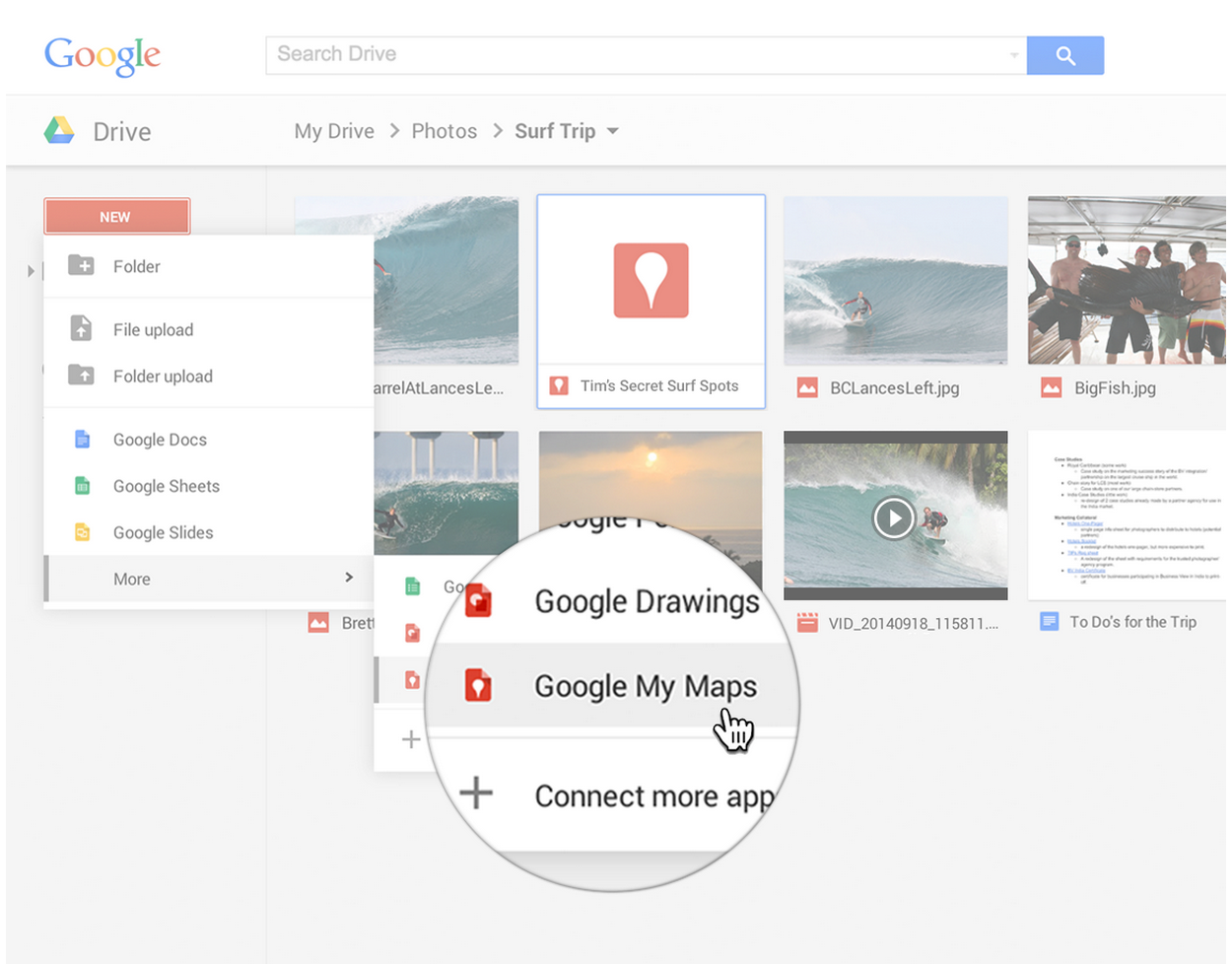Click the red NEW button
This screenshot has width=1232, height=964.
(x=116, y=217)
